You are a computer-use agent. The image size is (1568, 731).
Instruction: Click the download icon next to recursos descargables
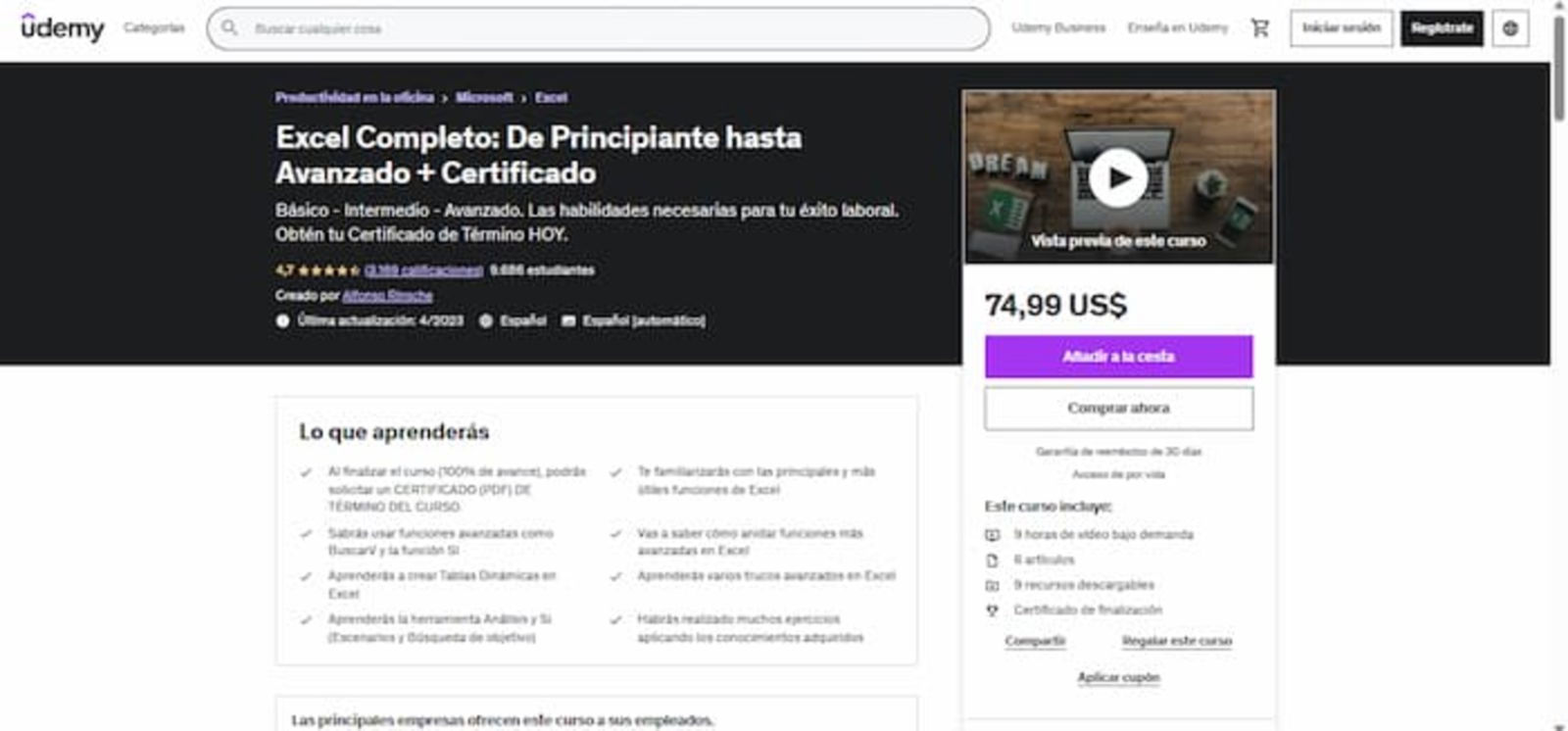pos(992,585)
